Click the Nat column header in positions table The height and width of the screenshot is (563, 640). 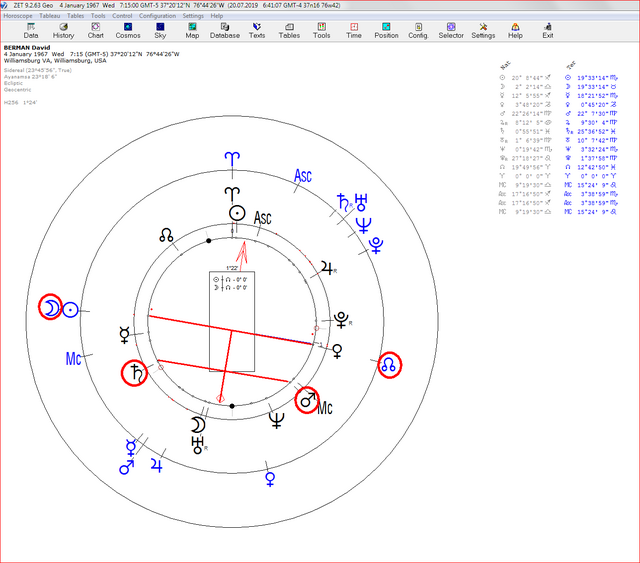click(x=505, y=65)
